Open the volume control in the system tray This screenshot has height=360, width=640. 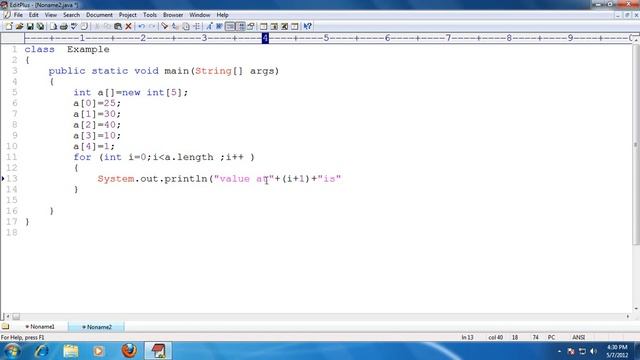(x=593, y=351)
